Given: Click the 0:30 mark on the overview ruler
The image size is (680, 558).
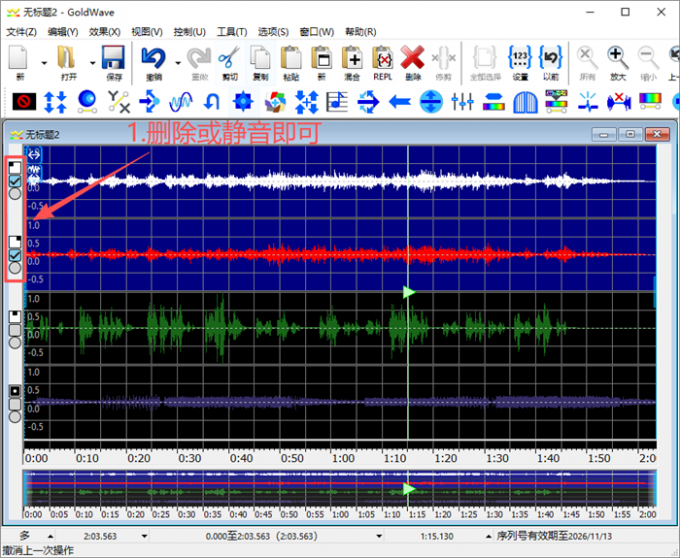Looking at the screenshot, I should tap(186, 514).
